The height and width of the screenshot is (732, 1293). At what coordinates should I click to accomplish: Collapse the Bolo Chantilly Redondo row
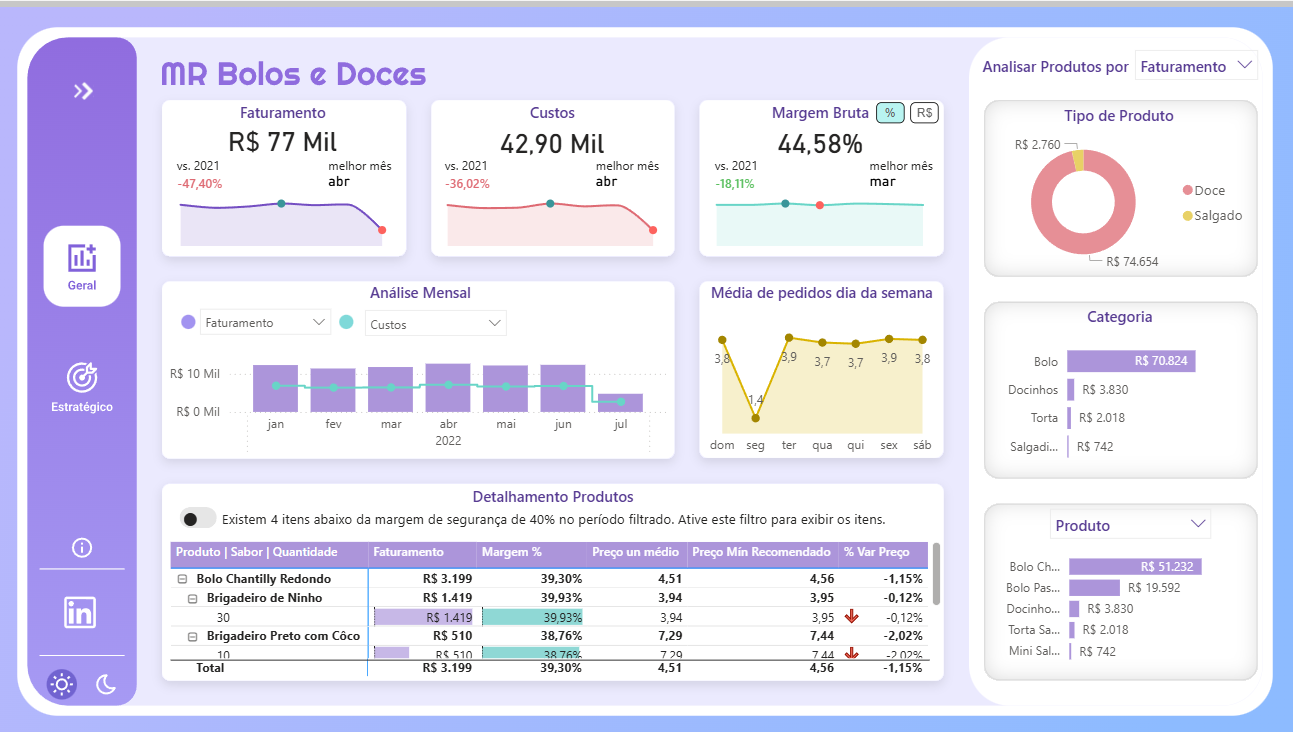coord(183,579)
